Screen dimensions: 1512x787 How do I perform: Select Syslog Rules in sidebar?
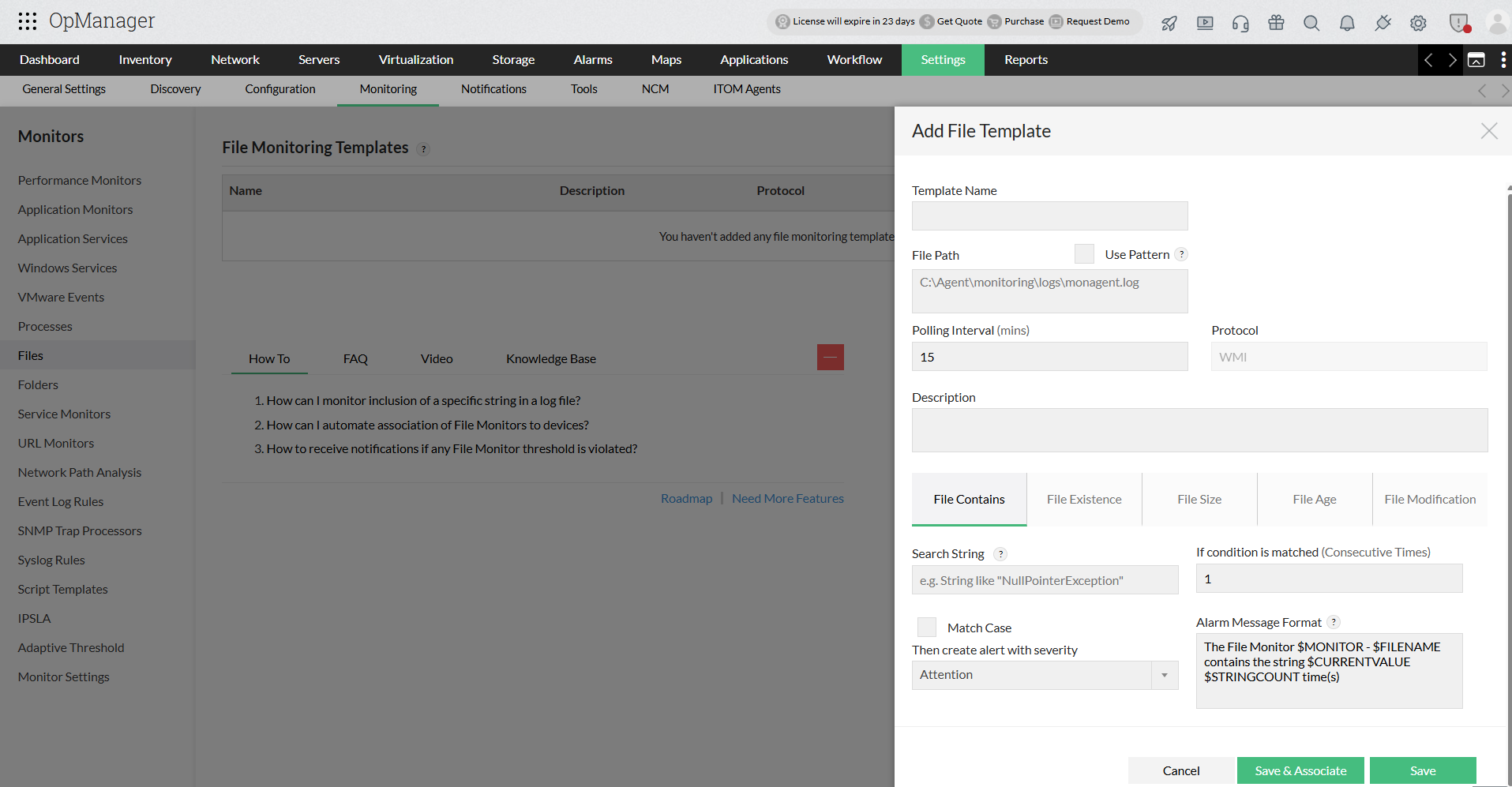coord(51,560)
